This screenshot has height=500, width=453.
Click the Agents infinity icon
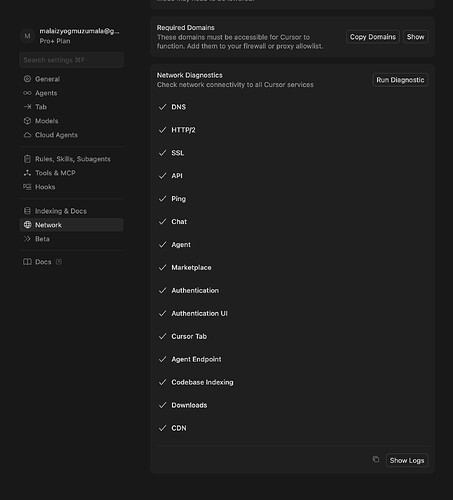point(27,93)
